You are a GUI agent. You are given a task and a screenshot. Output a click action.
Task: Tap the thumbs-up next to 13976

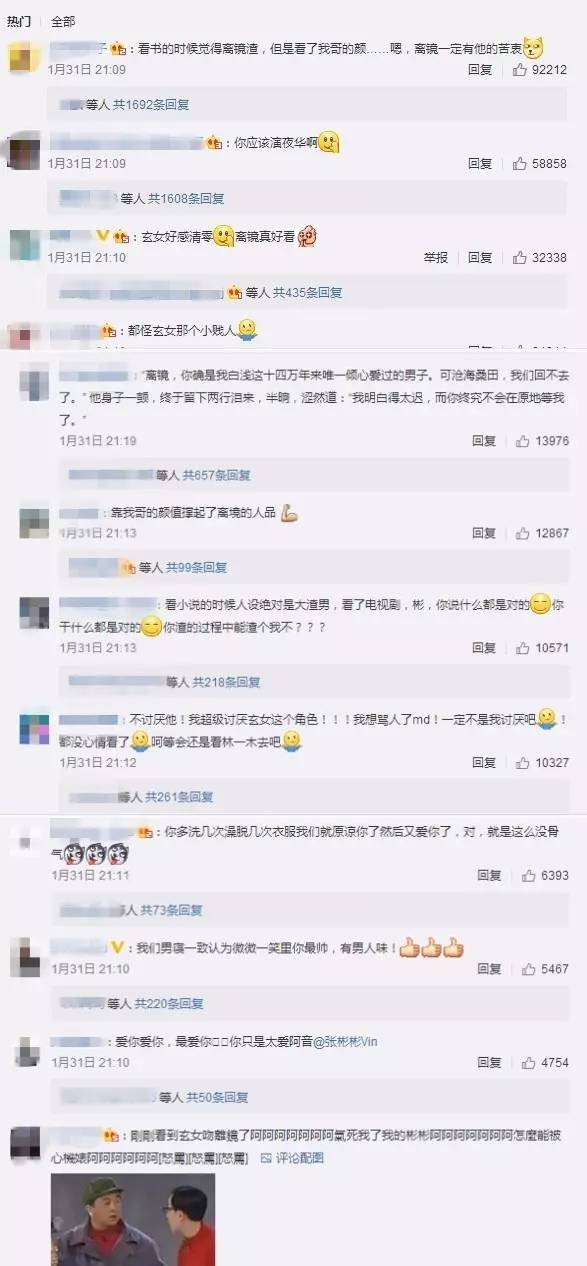(x=523, y=441)
